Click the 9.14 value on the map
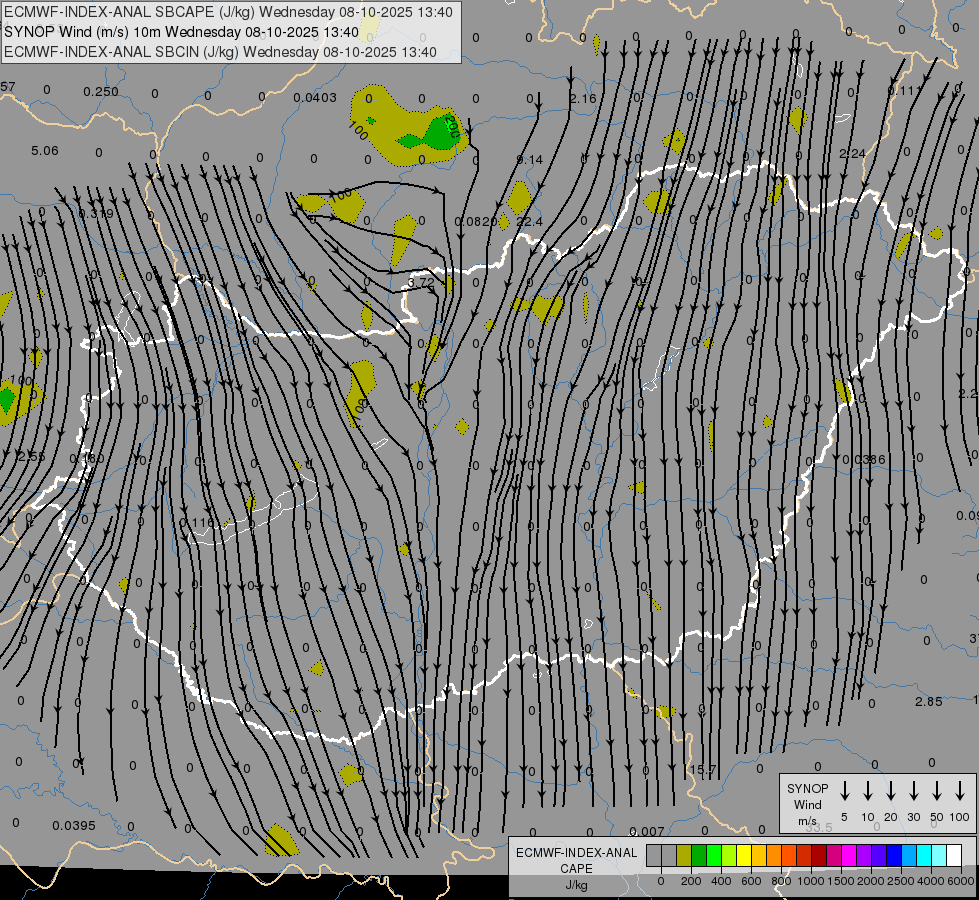This screenshot has width=979, height=900. (x=529, y=160)
